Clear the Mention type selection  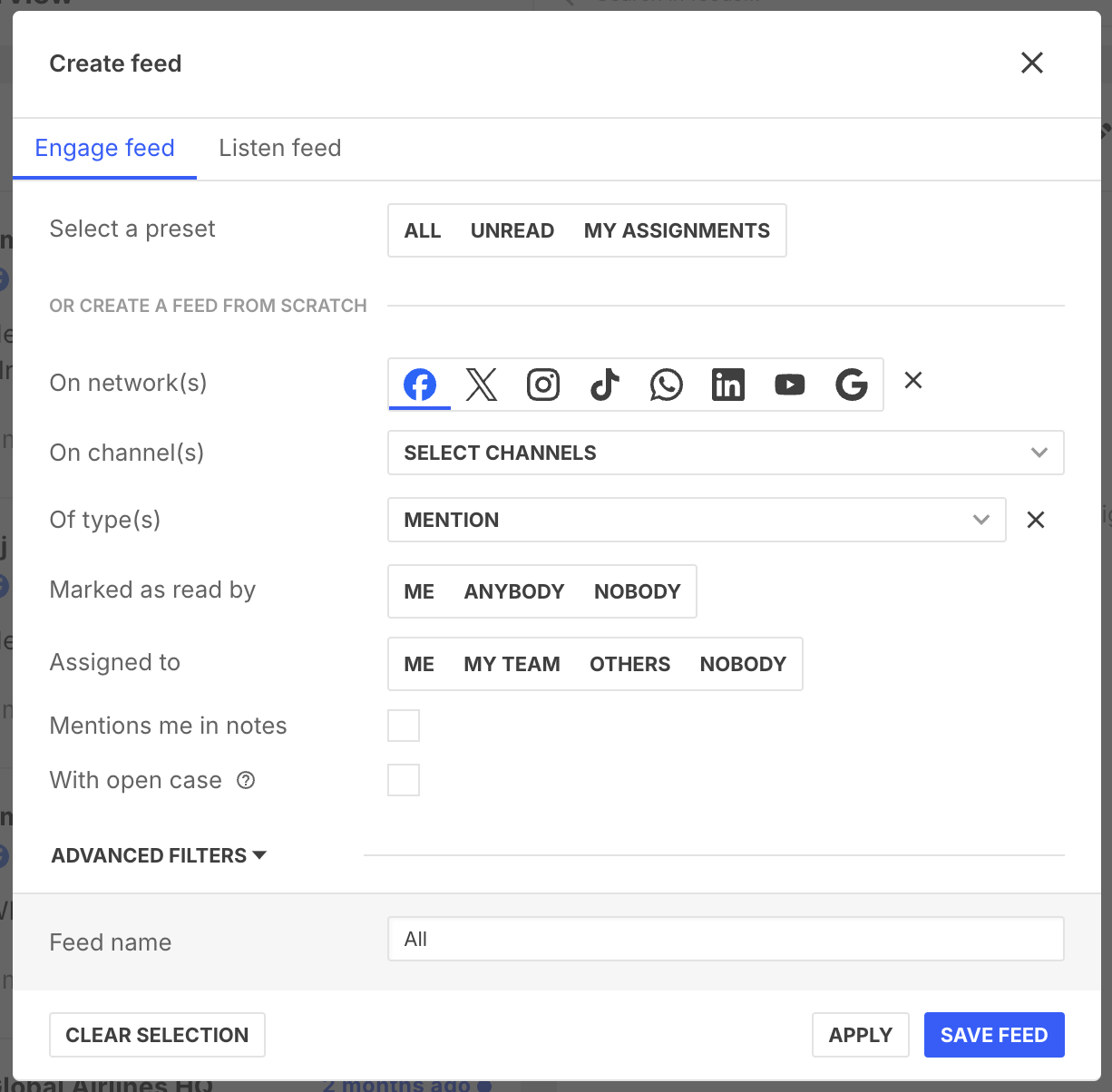point(1036,520)
